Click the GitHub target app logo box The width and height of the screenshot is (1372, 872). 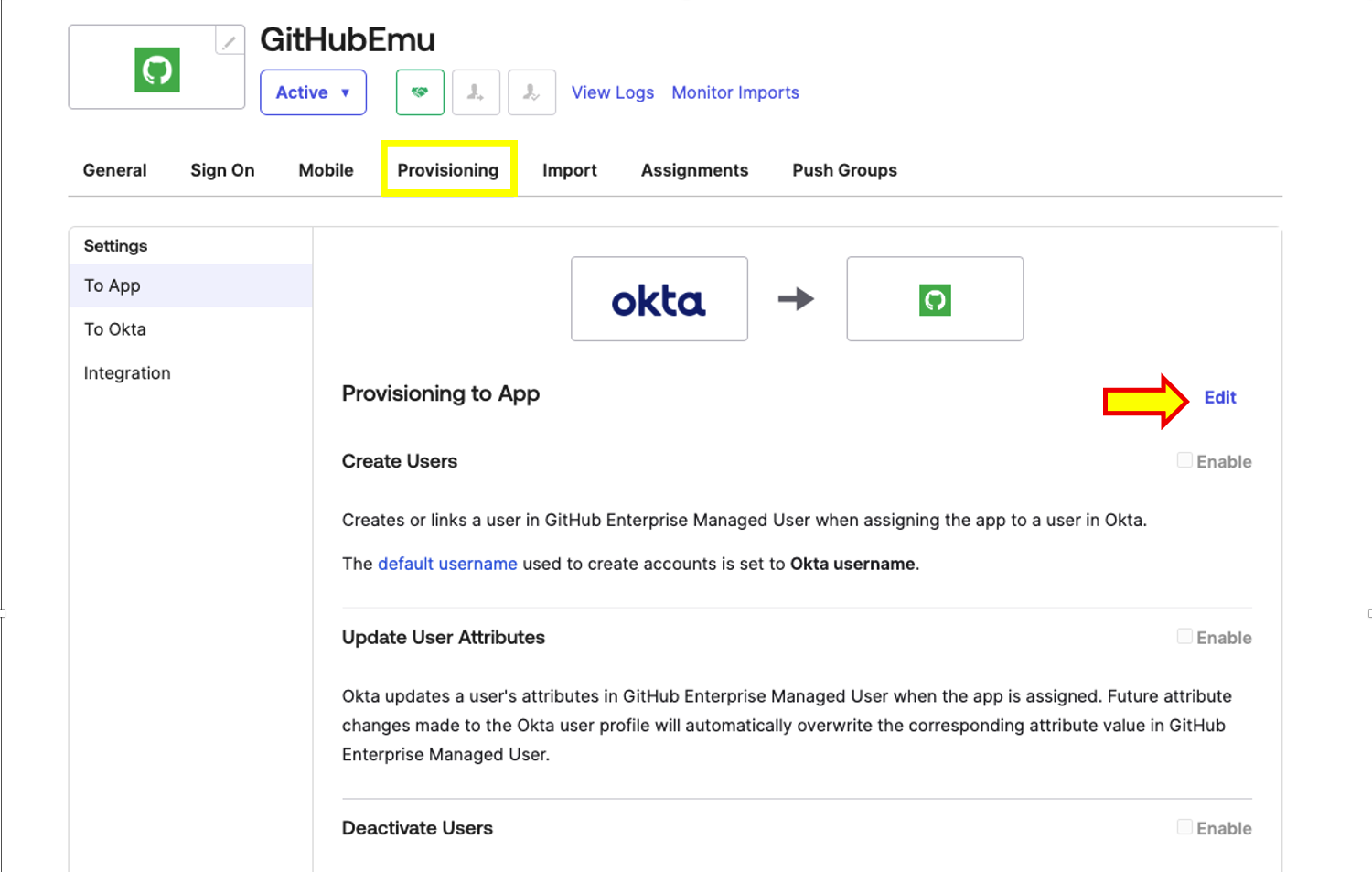935,299
